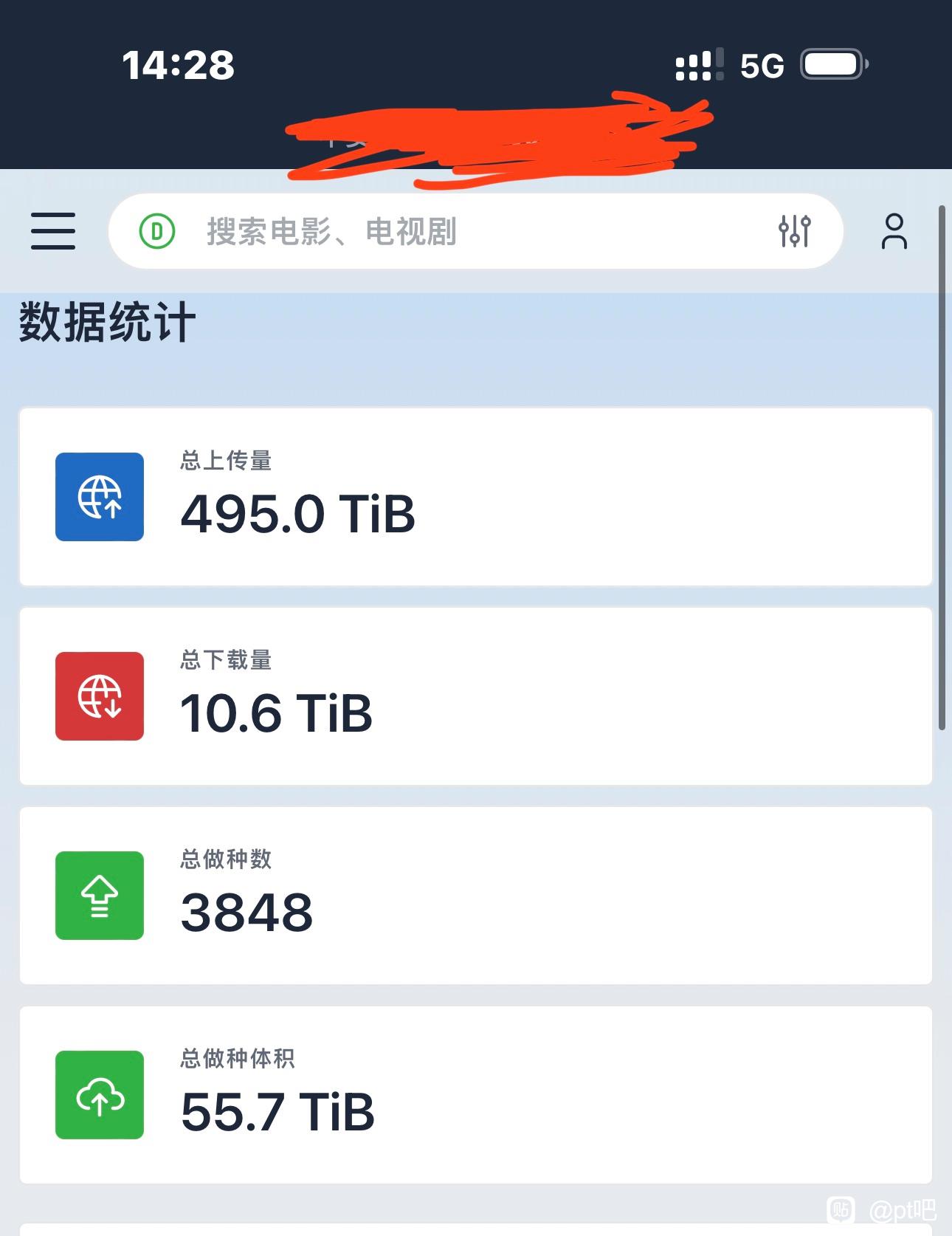This screenshot has width=952, height=1236.
Task: Select the 总下载量 10.6 TiB card
Action: click(x=476, y=696)
